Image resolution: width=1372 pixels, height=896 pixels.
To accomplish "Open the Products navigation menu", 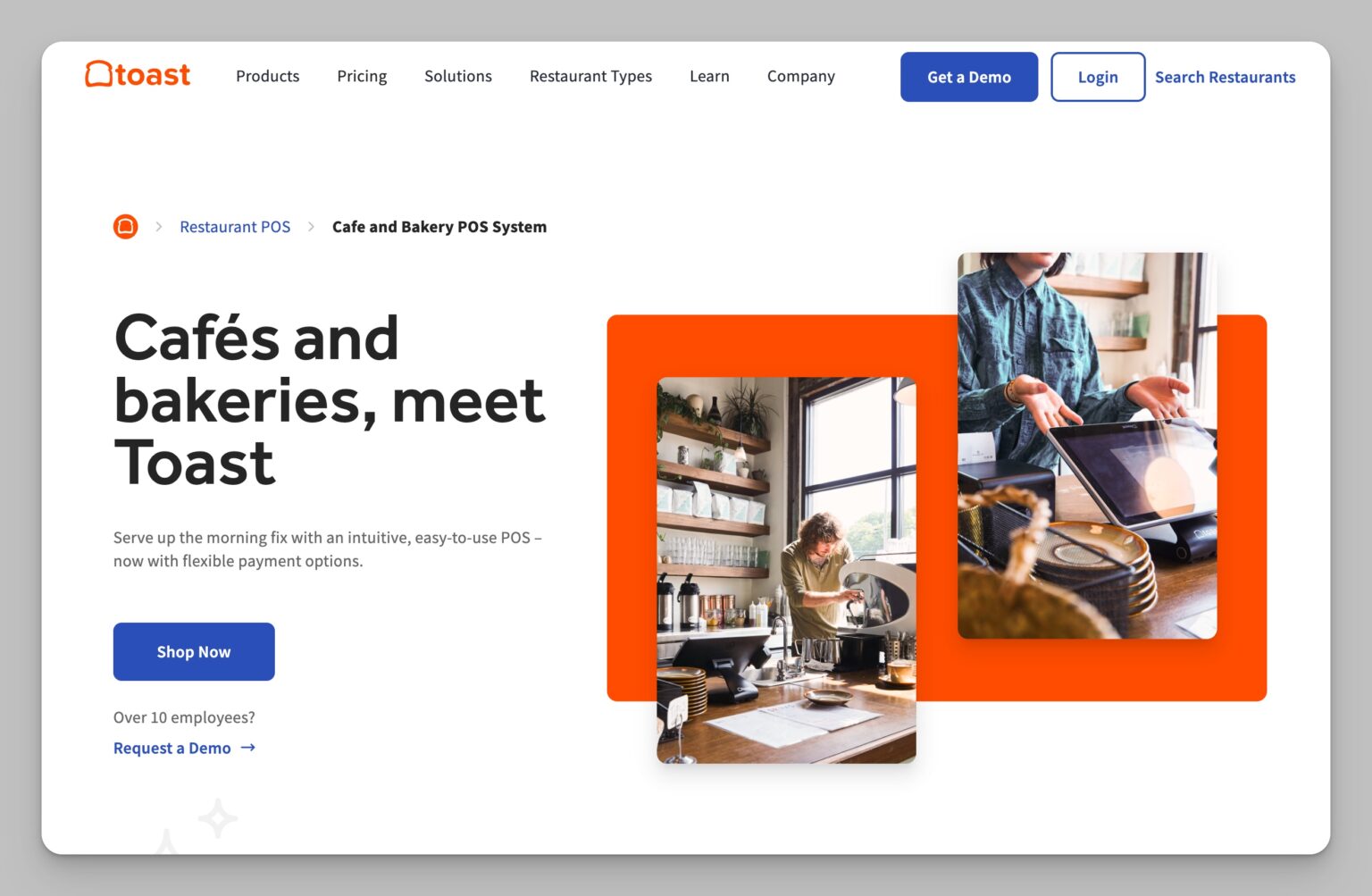I will (x=267, y=77).
